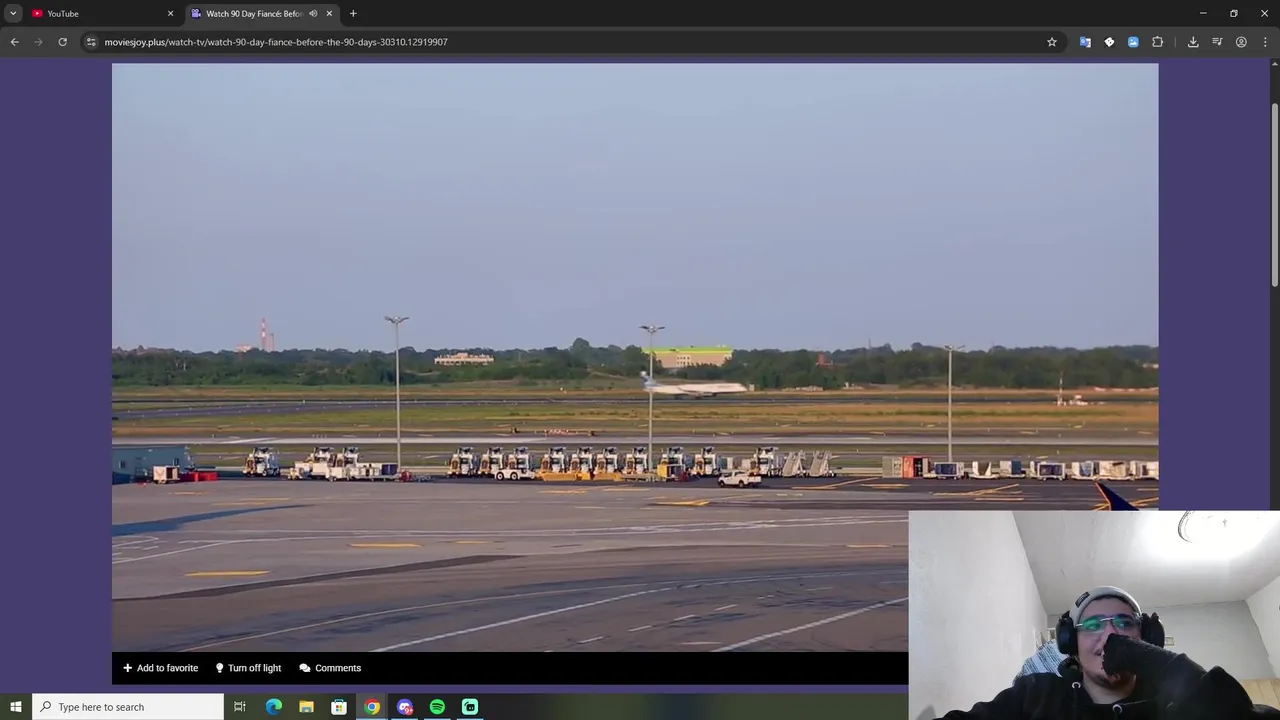Open the Streamlabs taskbar icon
The width and height of the screenshot is (1280, 720).
[x=470, y=707]
